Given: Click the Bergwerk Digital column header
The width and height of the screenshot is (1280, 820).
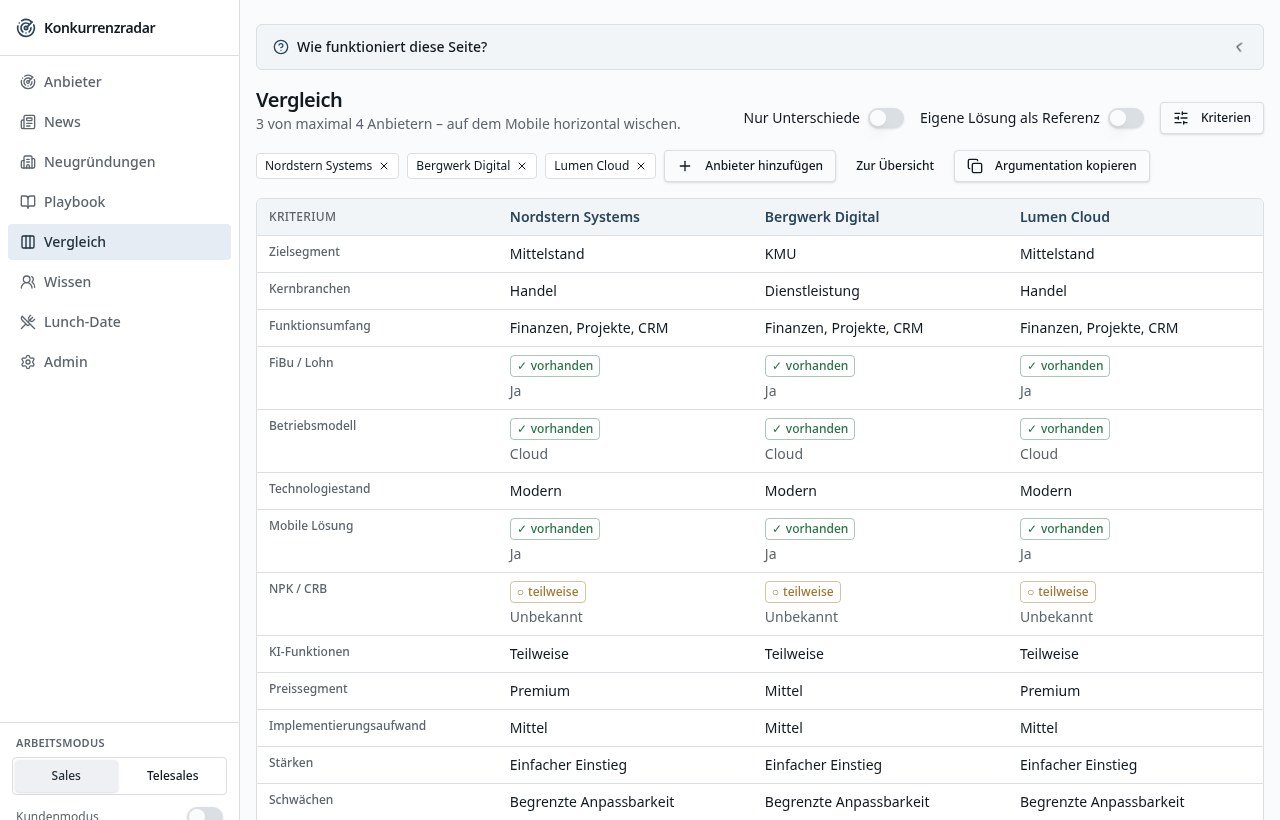Looking at the screenshot, I should pos(822,217).
